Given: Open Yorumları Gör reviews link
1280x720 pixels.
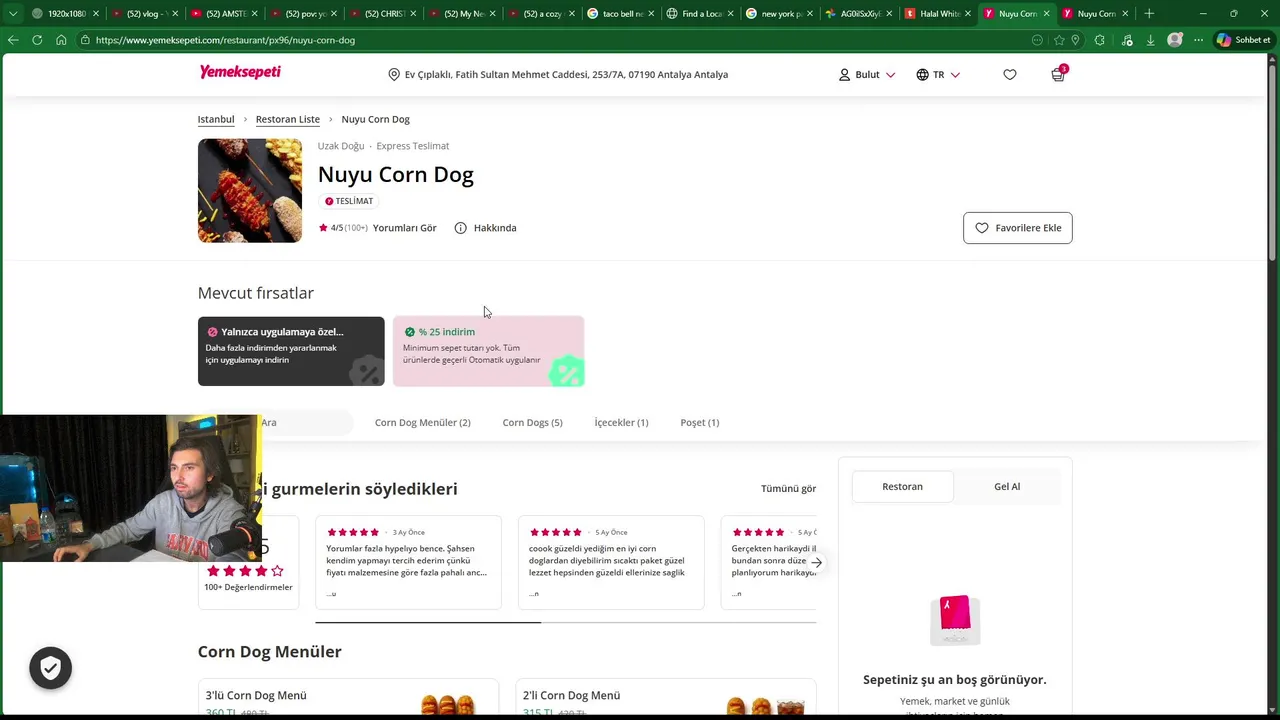Looking at the screenshot, I should click(405, 228).
